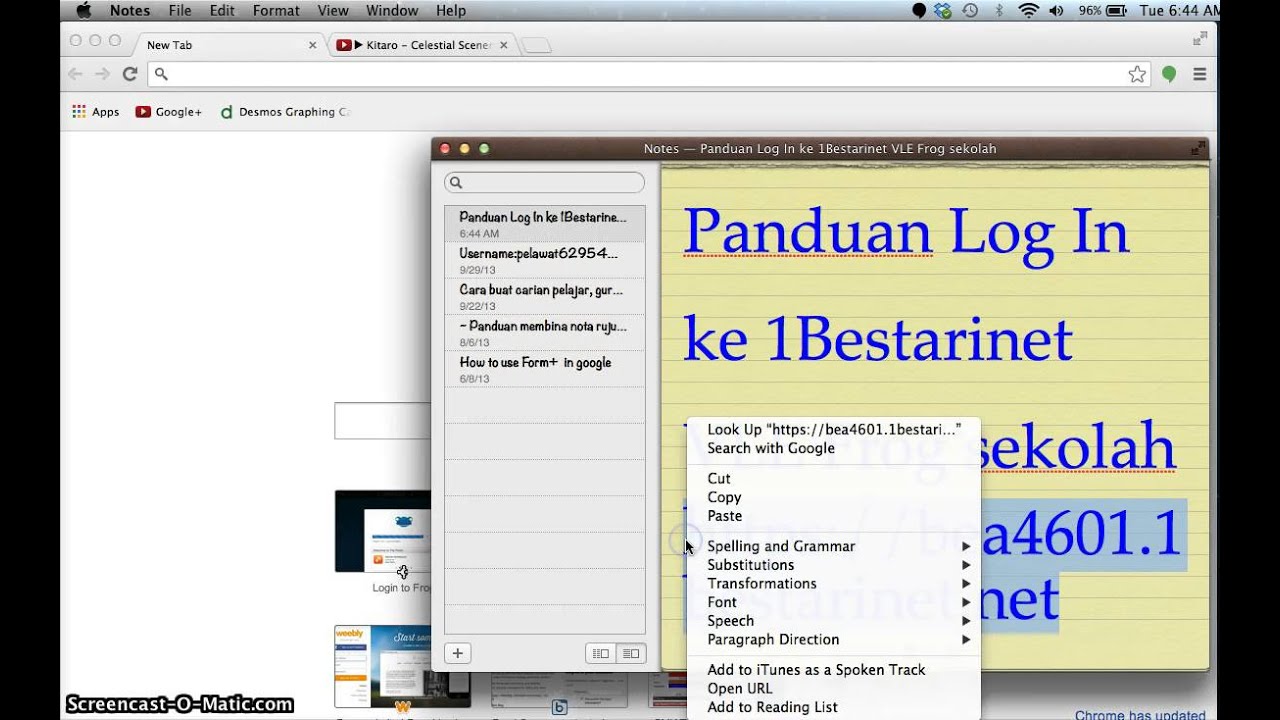
Task: Select the note 'How to use Form+ in google'
Action: tap(545, 369)
